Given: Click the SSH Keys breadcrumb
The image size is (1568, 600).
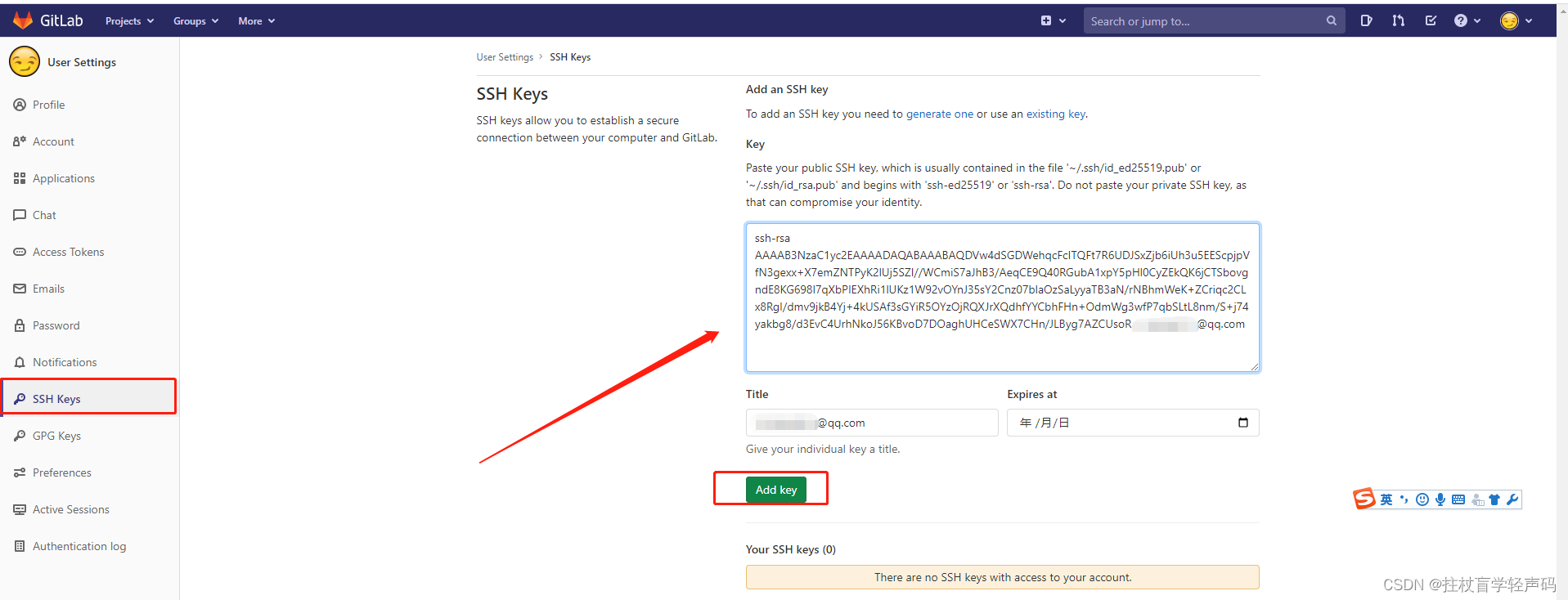Looking at the screenshot, I should pos(570,57).
